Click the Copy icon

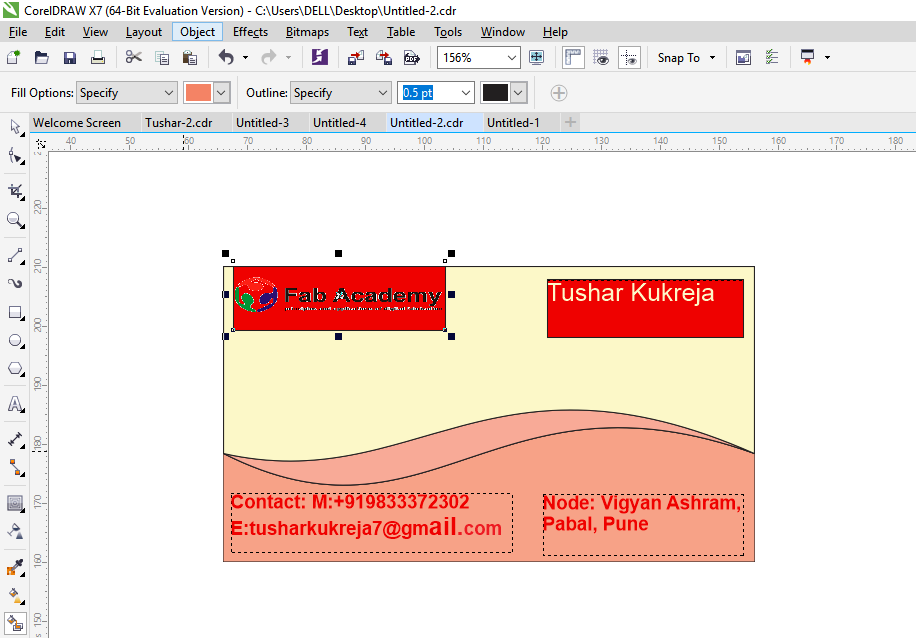click(x=162, y=57)
